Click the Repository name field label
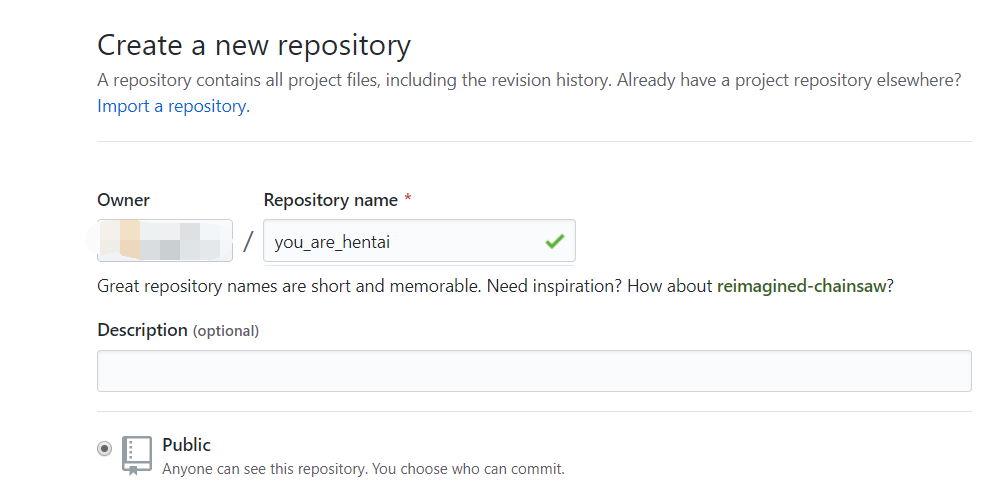Image resolution: width=1000 pixels, height=500 pixels. (331, 200)
